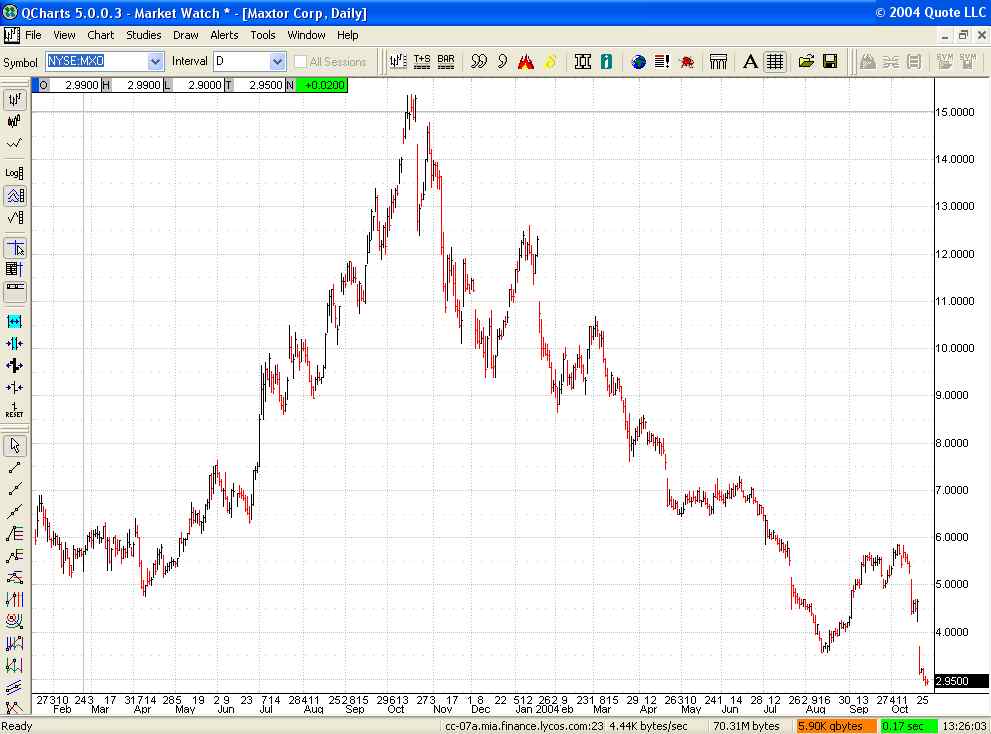Screen dimensions: 991x734
Task: Open the Window menu
Action: (x=307, y=35)
